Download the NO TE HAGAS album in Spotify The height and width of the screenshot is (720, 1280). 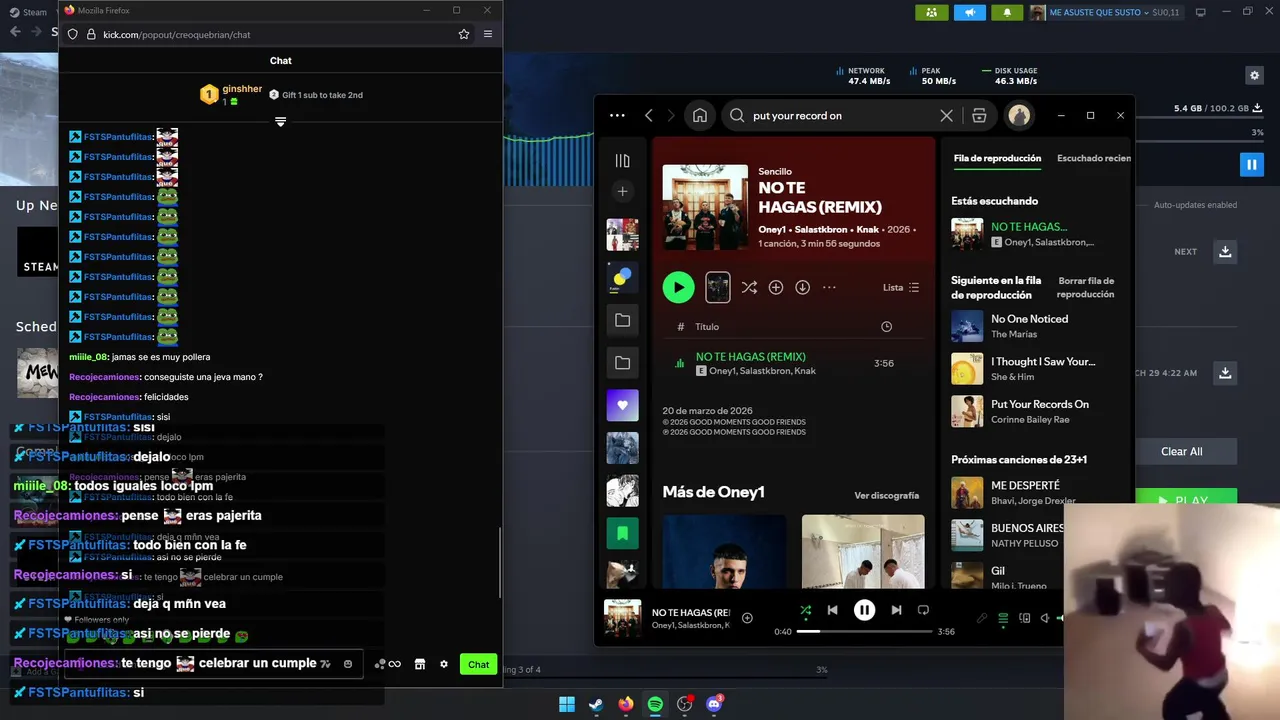pos(802,287)
